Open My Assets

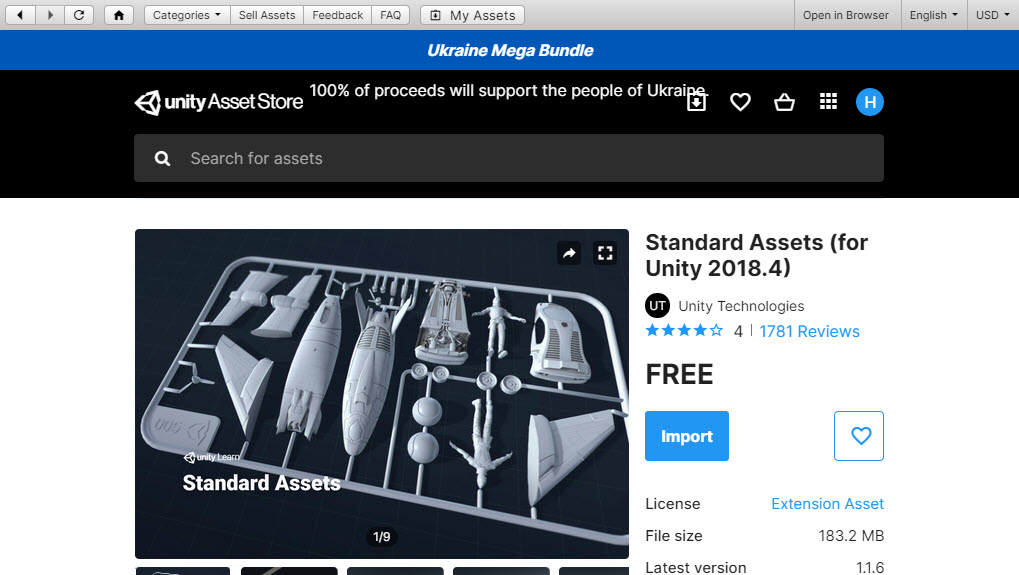pyautogui.click(x=472, y=15)
